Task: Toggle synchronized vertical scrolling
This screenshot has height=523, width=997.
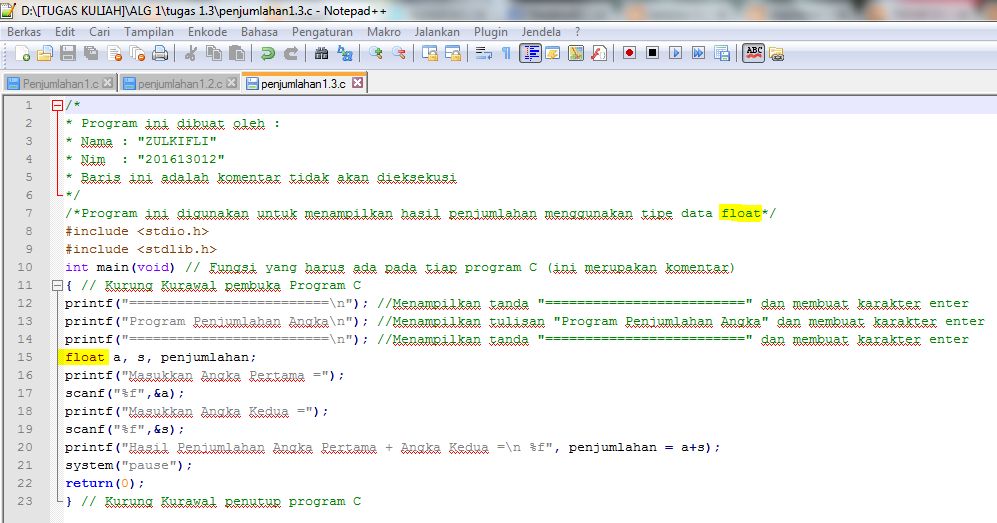Action: (x=430, y=53)
